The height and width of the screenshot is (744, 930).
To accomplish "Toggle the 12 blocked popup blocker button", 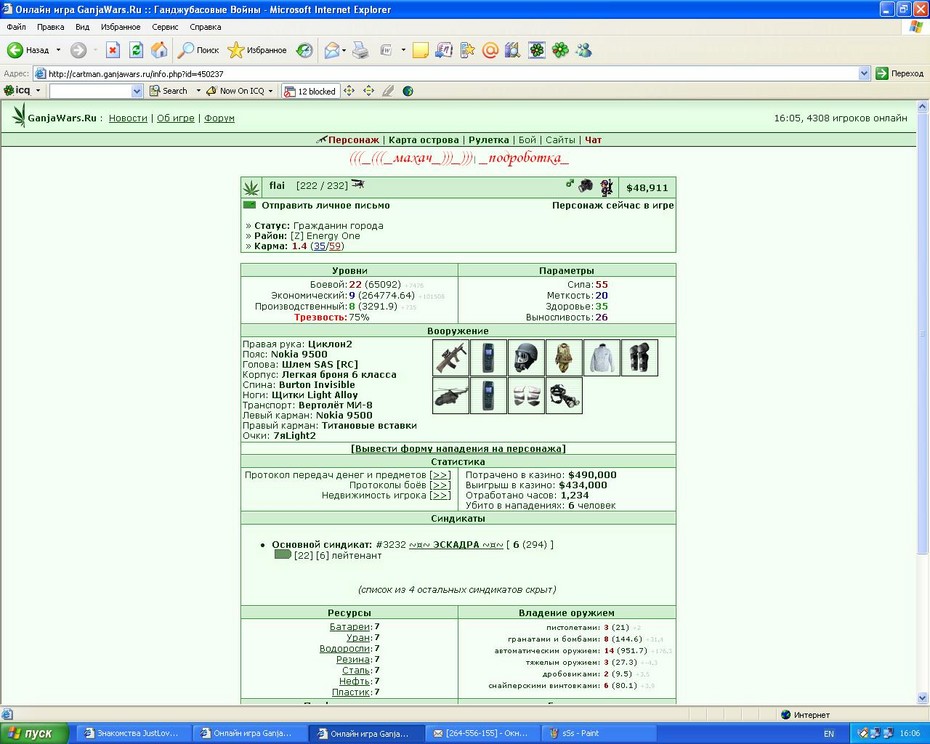I will click(x=310, y=91).
